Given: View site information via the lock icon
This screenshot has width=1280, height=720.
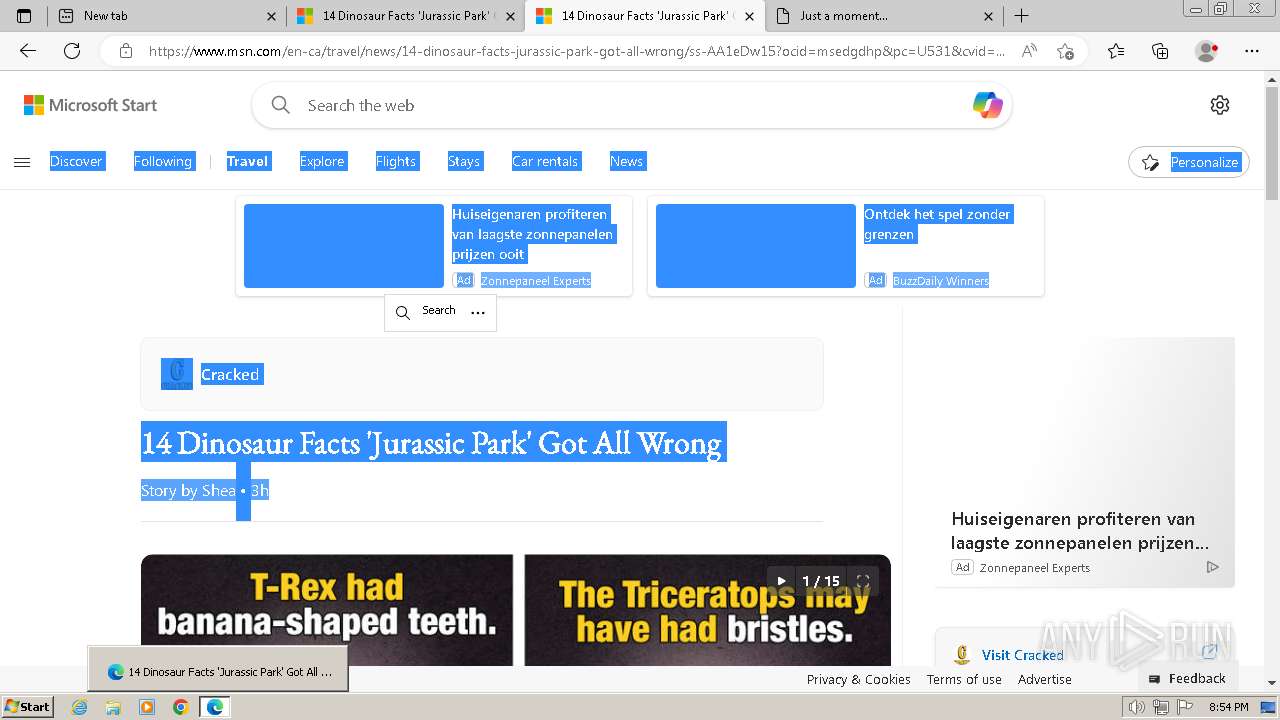Looking at the screenshot, I should click(125, 51).
